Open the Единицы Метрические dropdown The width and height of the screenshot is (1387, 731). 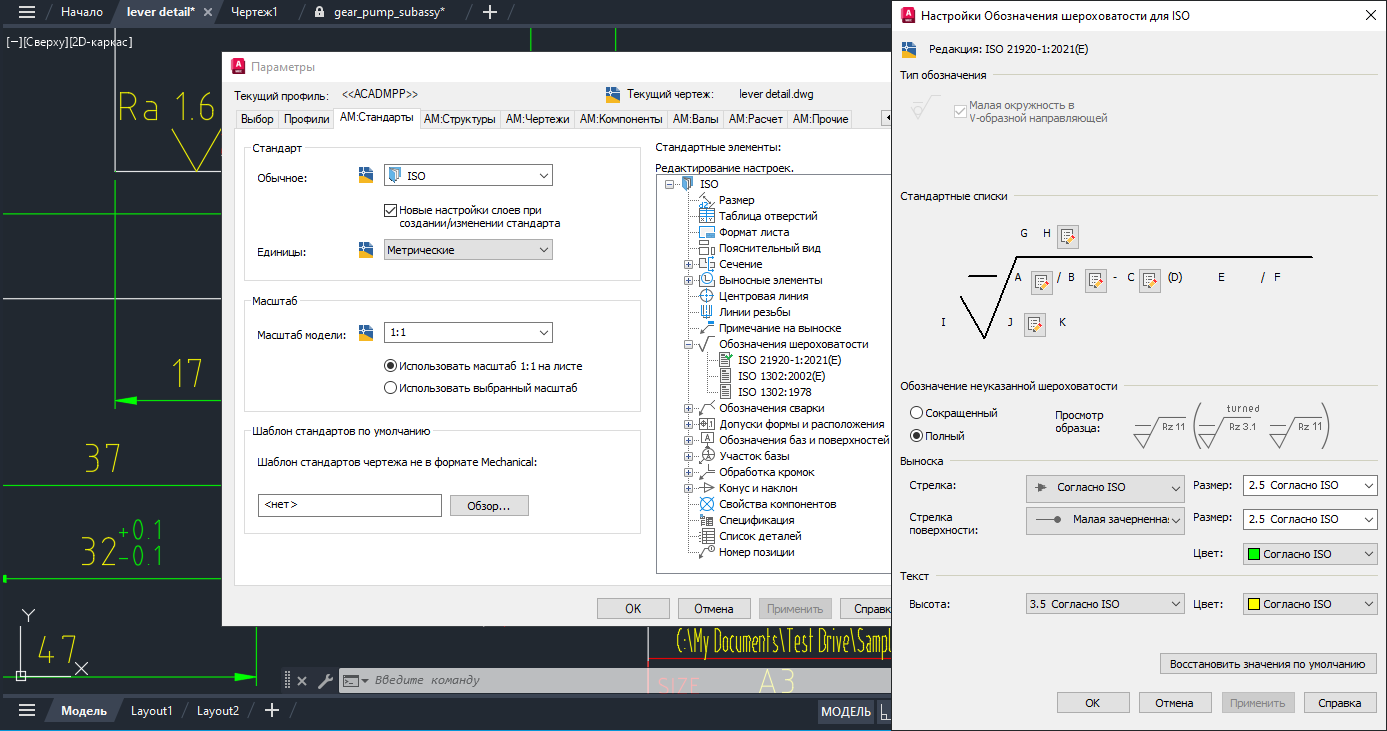click(469, 250)
